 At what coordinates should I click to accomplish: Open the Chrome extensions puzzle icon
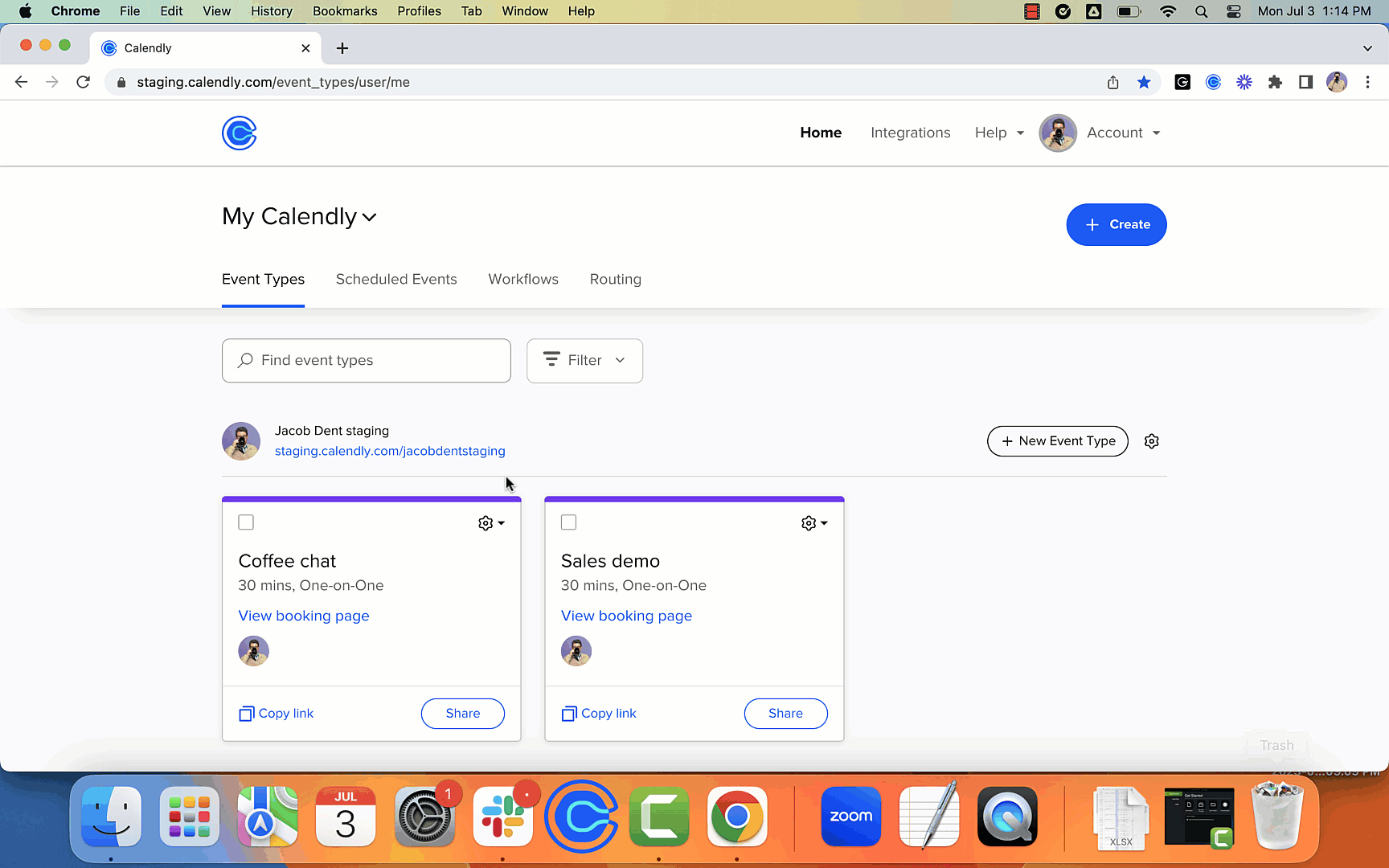point(1275,82)
